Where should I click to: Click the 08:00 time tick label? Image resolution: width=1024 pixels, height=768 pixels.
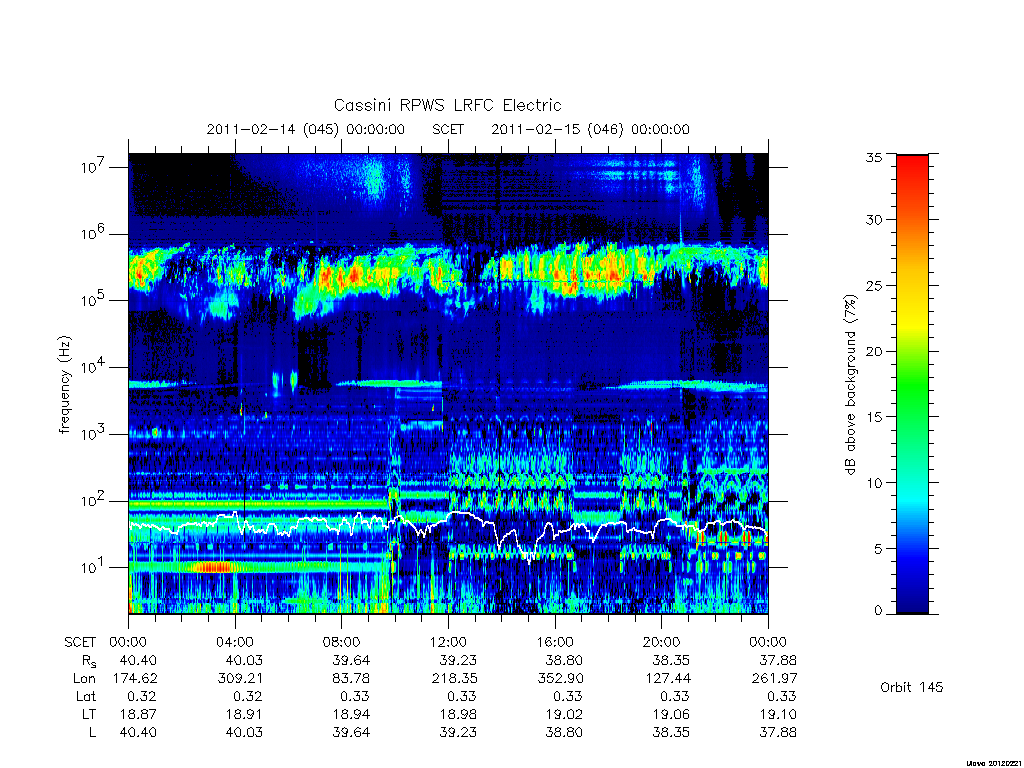point(342,643)
